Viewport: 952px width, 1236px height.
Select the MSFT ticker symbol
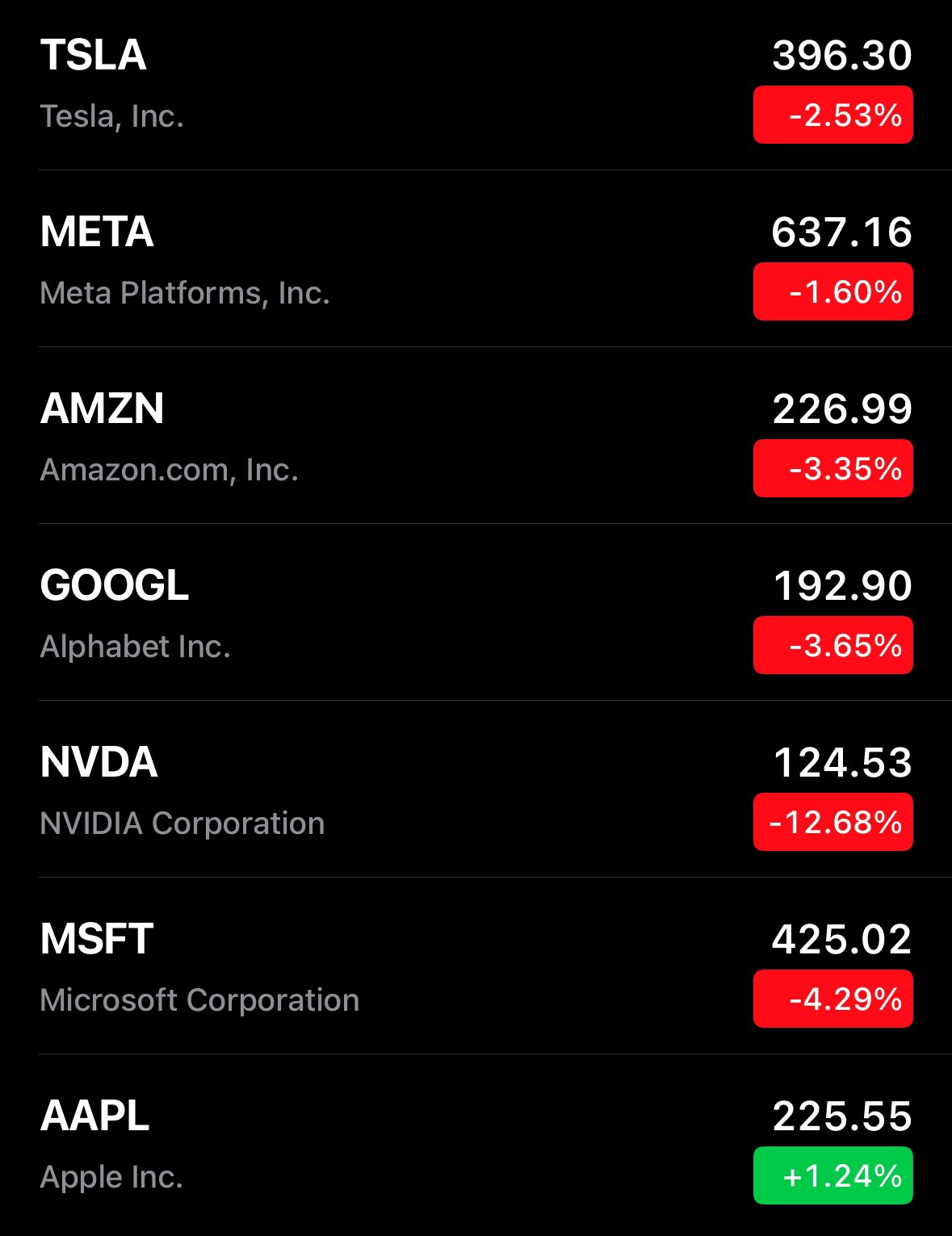(97, 939)
